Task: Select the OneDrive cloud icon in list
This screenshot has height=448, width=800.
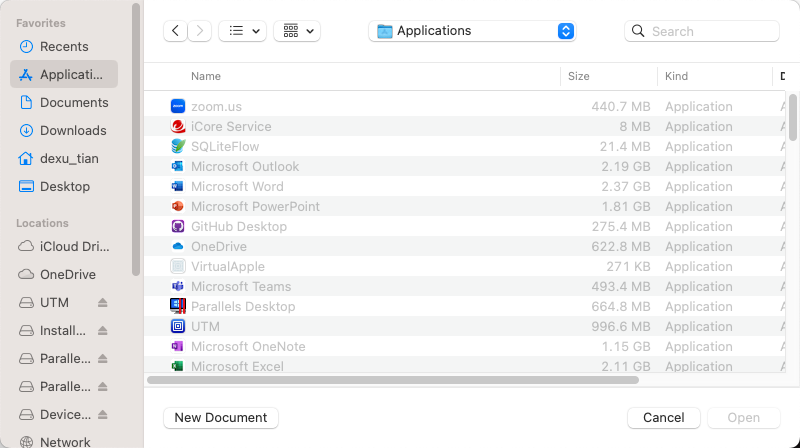Action: (x=178, y=247)
